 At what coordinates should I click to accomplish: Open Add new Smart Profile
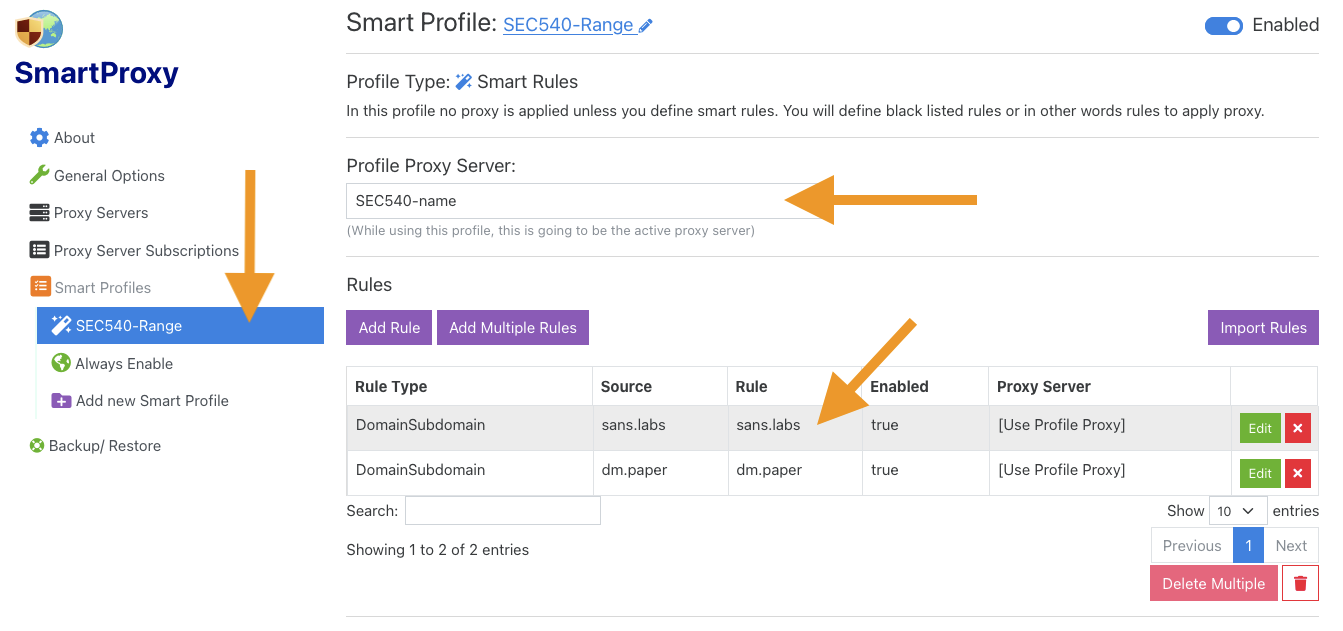click(151, 401)
